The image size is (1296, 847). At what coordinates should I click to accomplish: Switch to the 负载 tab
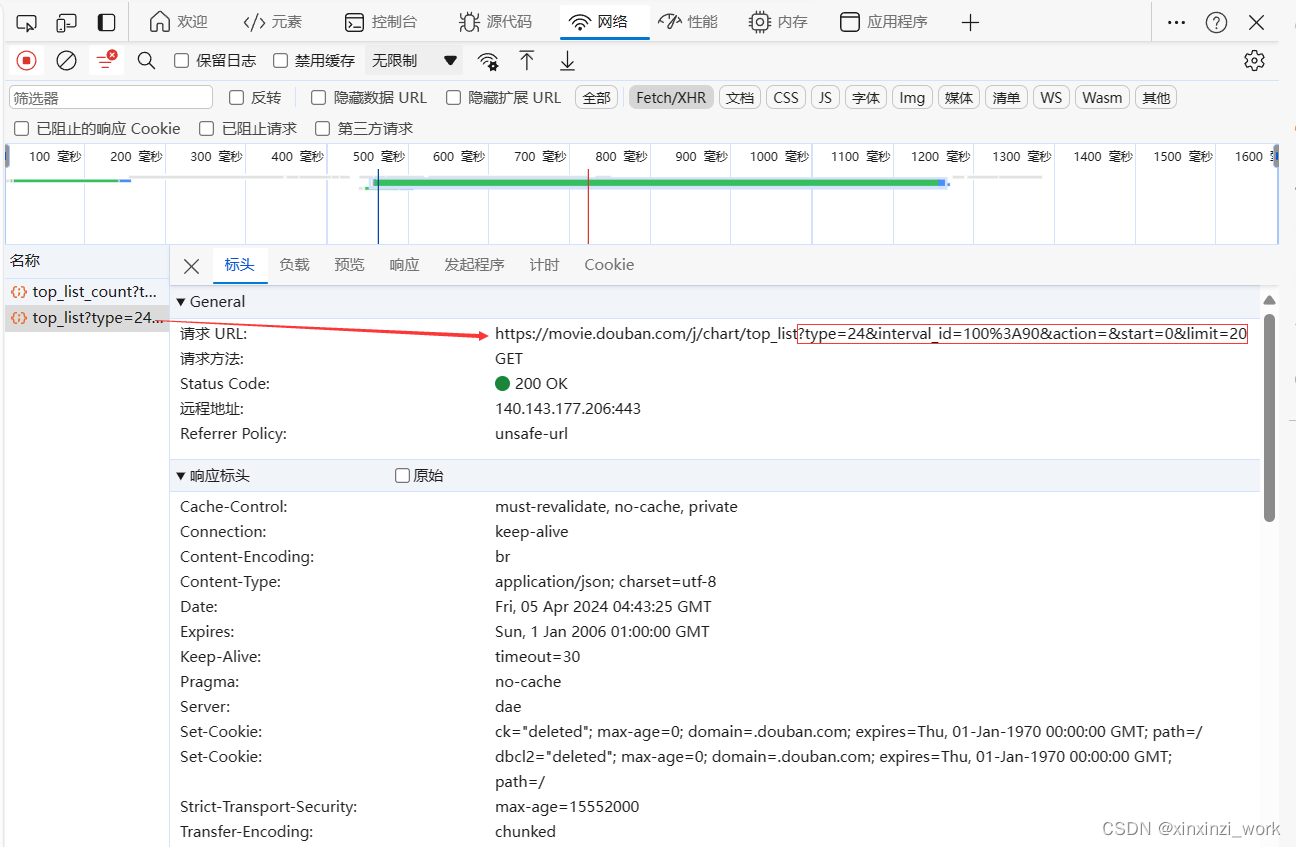click(x=294, y=265)
